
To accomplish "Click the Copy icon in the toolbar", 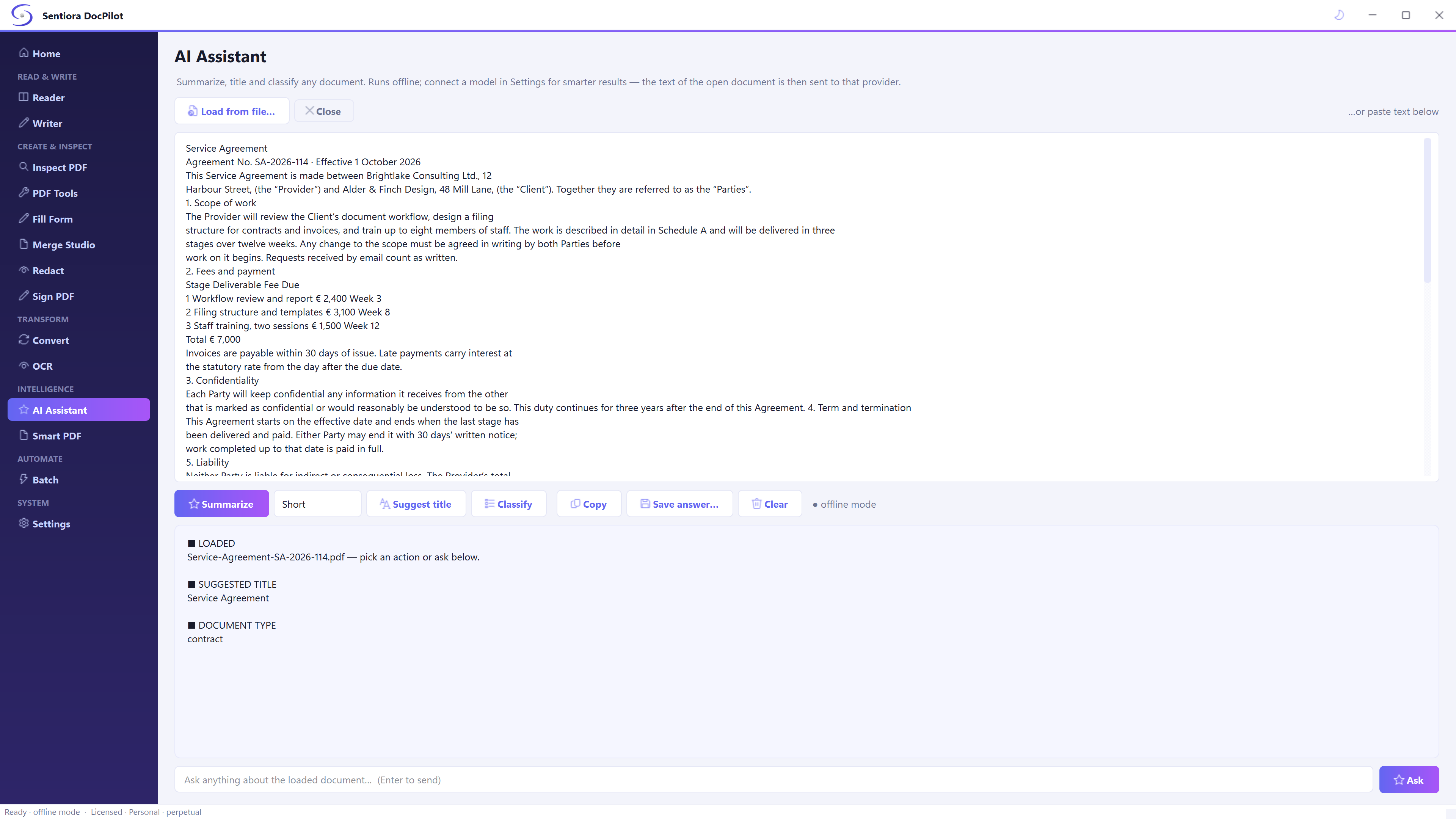I will (x=576, y=504).
